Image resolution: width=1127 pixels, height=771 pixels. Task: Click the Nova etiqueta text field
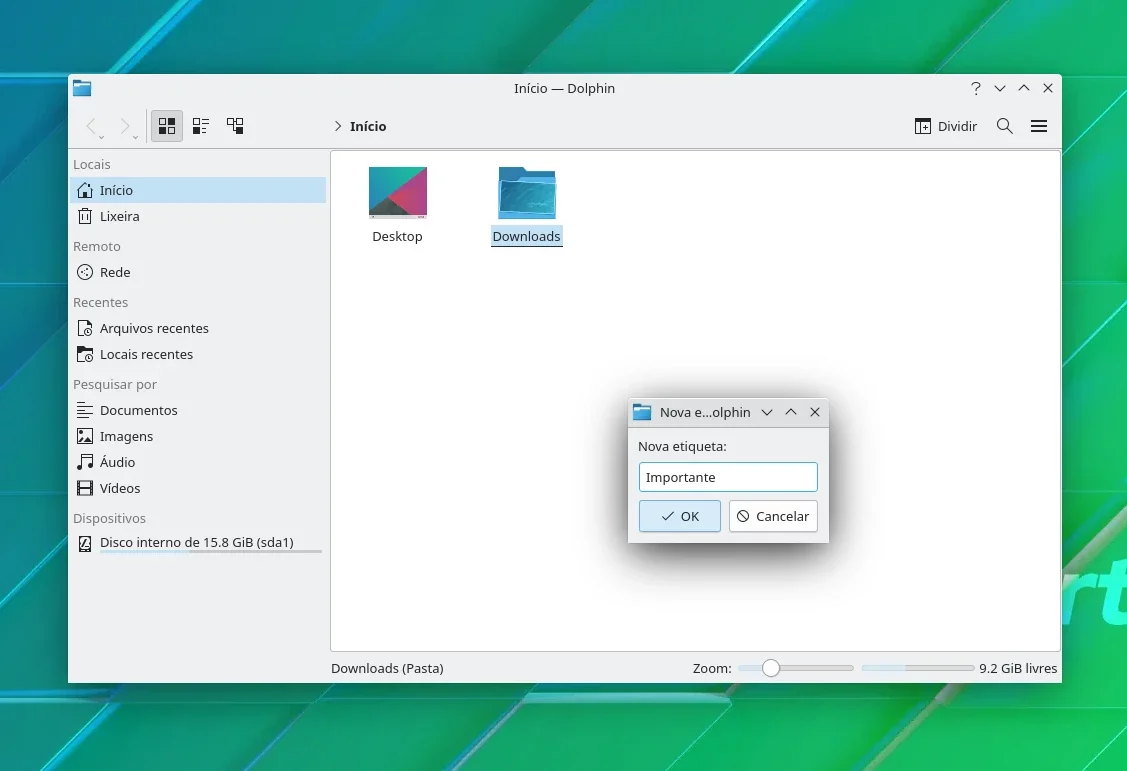(x=728, y=477)
